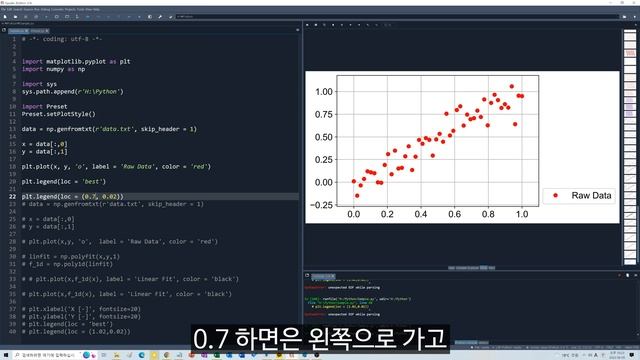Browse for a working directory folder icon

coord(624,17)
